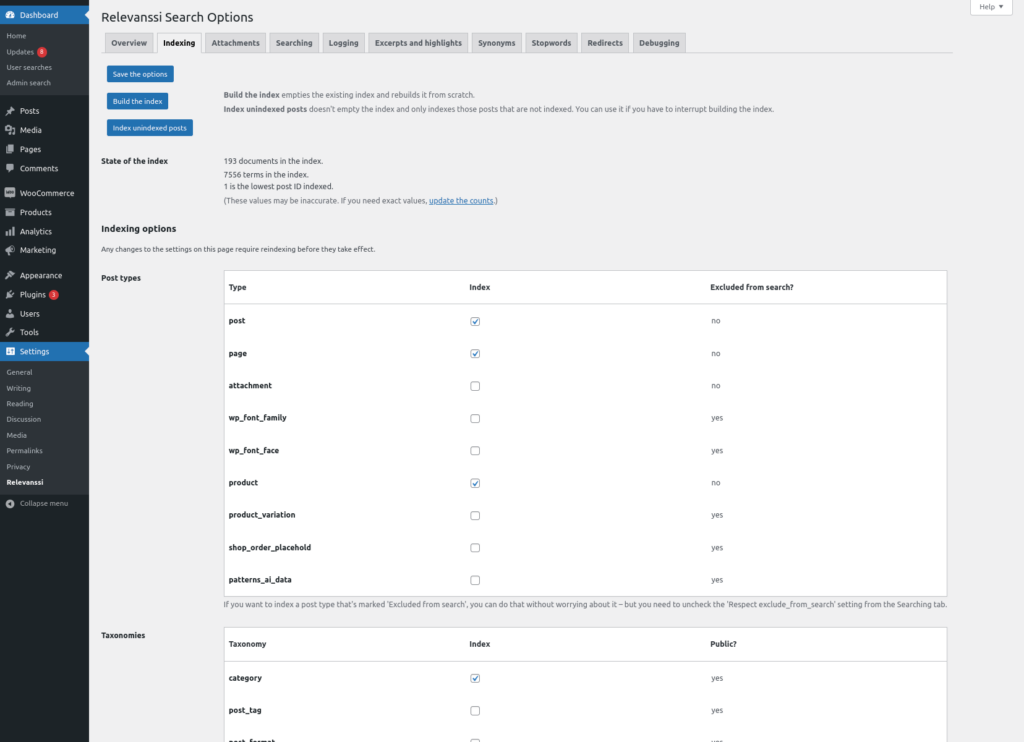Go to the Redirects tab
Viewport: 1024px width, 742px height.
tap(605, 43)
